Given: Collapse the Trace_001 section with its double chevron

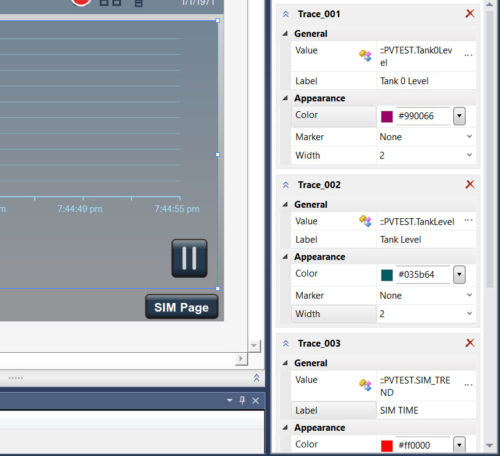Looking at the screenshot, I should tap(286, 14).
